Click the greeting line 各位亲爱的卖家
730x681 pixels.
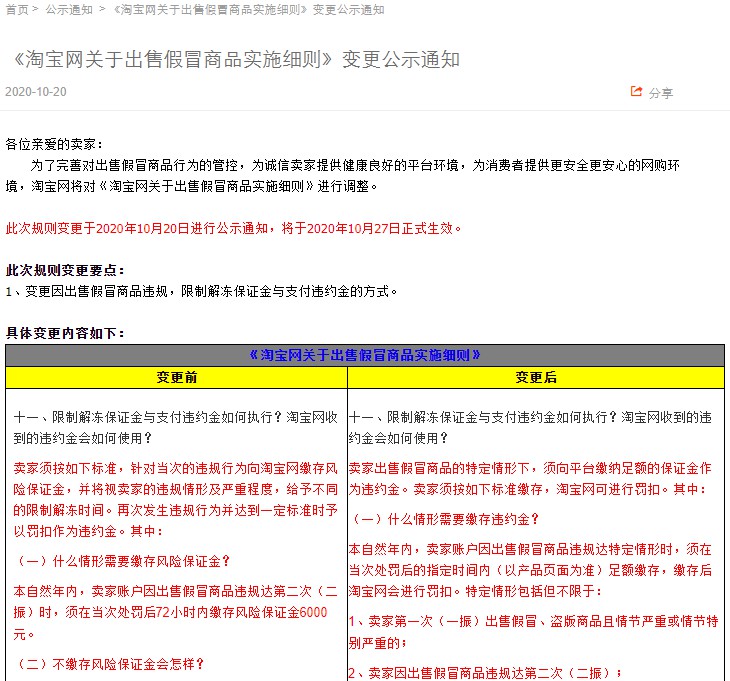click(x=54, y=144)
